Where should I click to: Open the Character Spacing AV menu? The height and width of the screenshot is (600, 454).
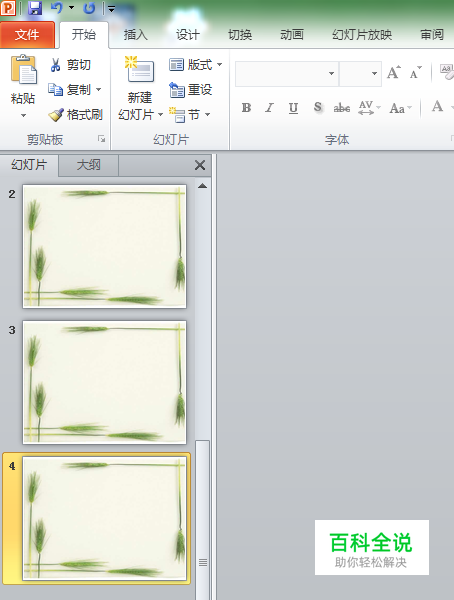tap(369, 108)
